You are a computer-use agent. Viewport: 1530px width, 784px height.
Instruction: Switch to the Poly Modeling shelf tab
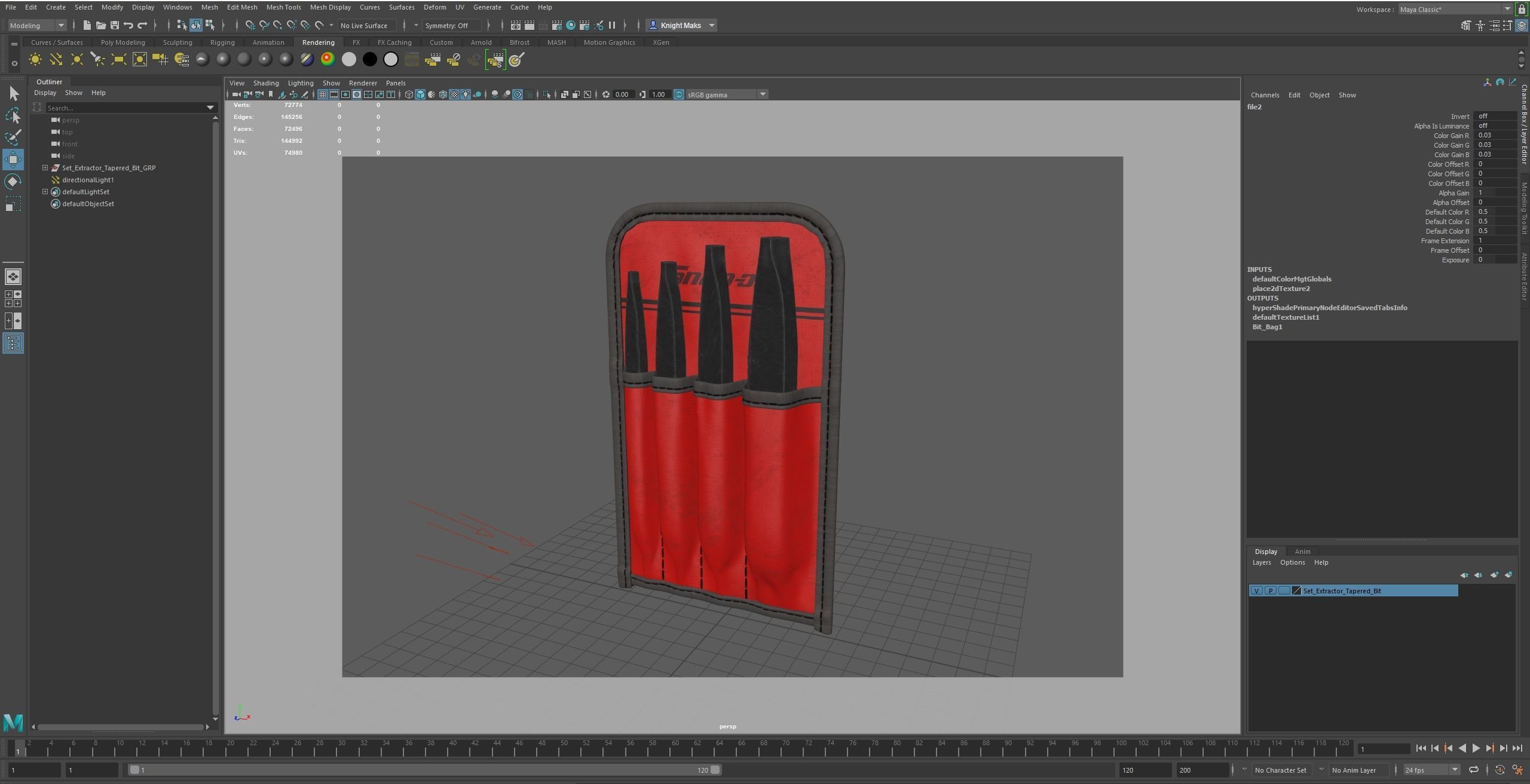point(123,42)
